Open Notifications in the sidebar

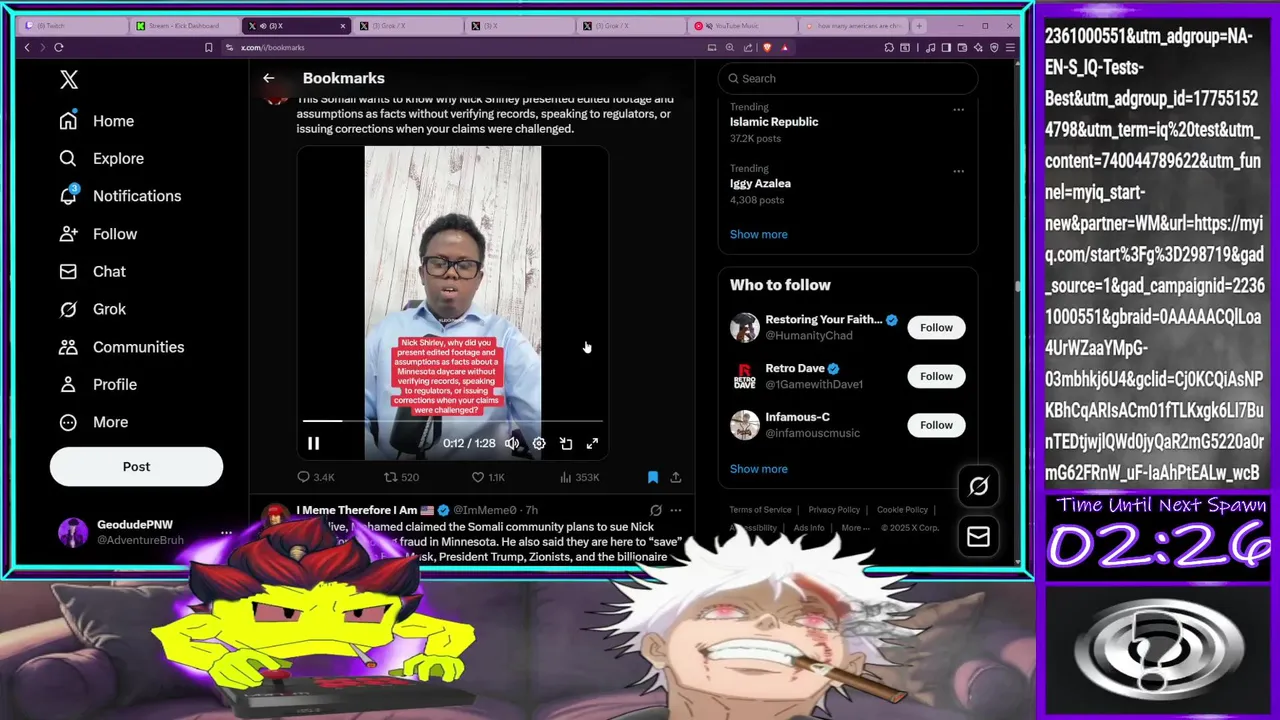pyautogui.click(x=120, y=196)
